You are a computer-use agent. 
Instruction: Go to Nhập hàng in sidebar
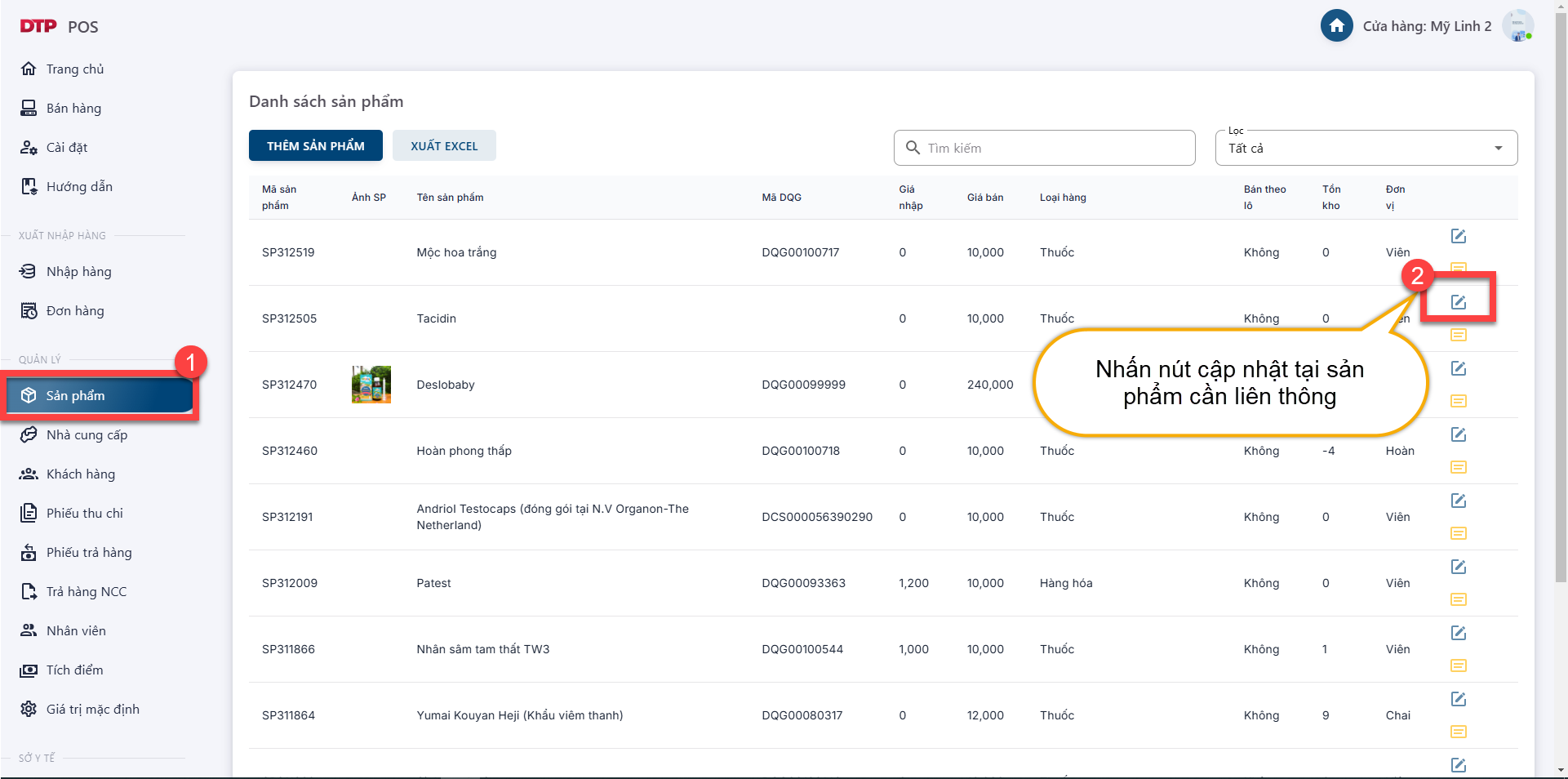pos(78,272)
